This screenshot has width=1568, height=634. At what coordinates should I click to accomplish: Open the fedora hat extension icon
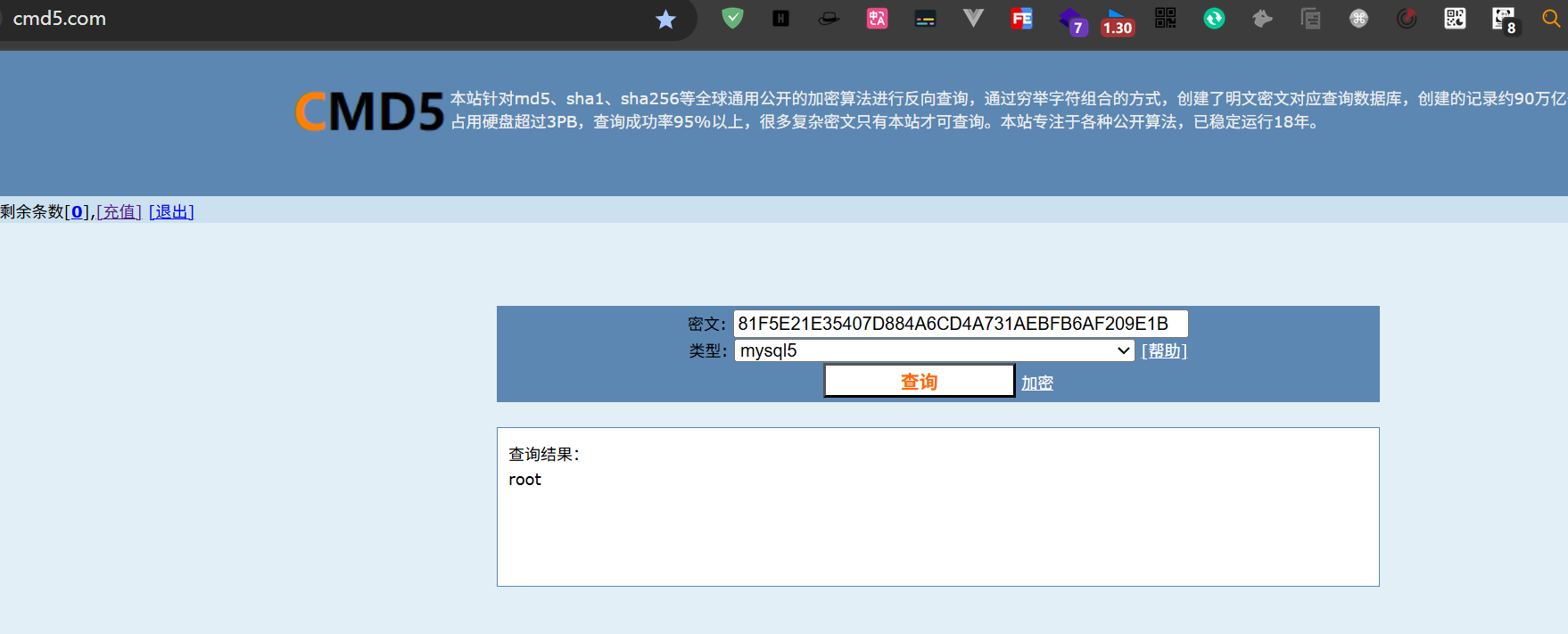(x=829, y=18)
